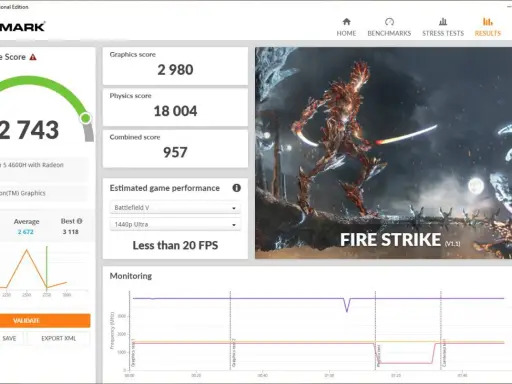Go to the Home tab

point(346,27)
